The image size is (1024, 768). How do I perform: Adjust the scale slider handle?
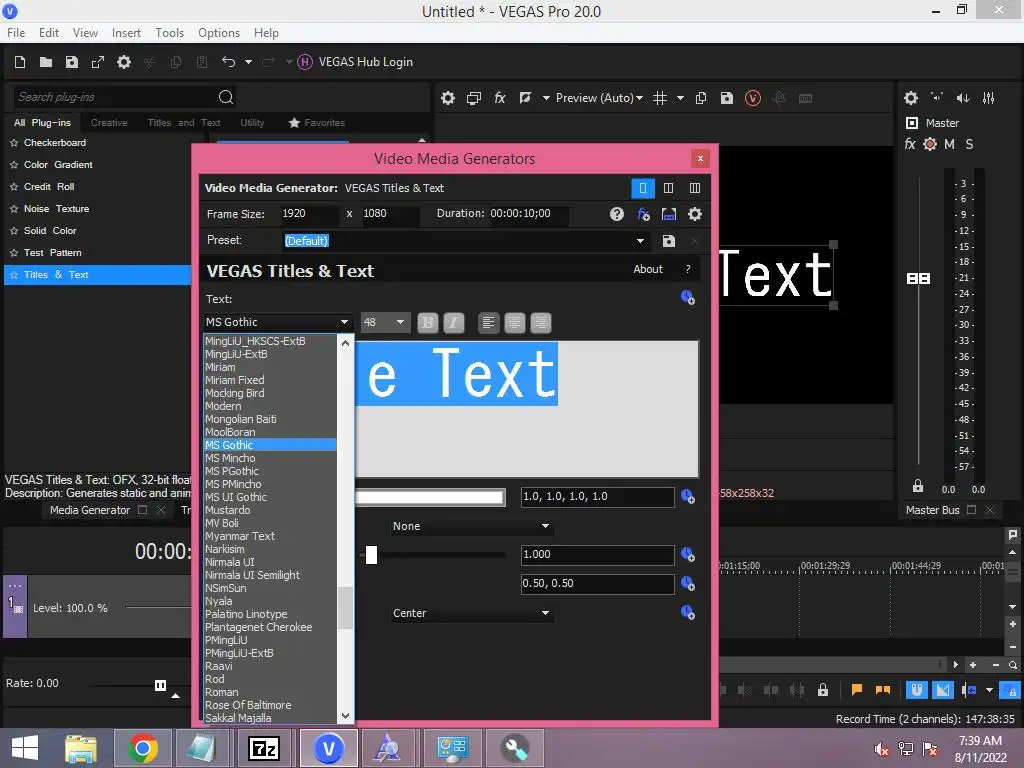tap(371, 555)
